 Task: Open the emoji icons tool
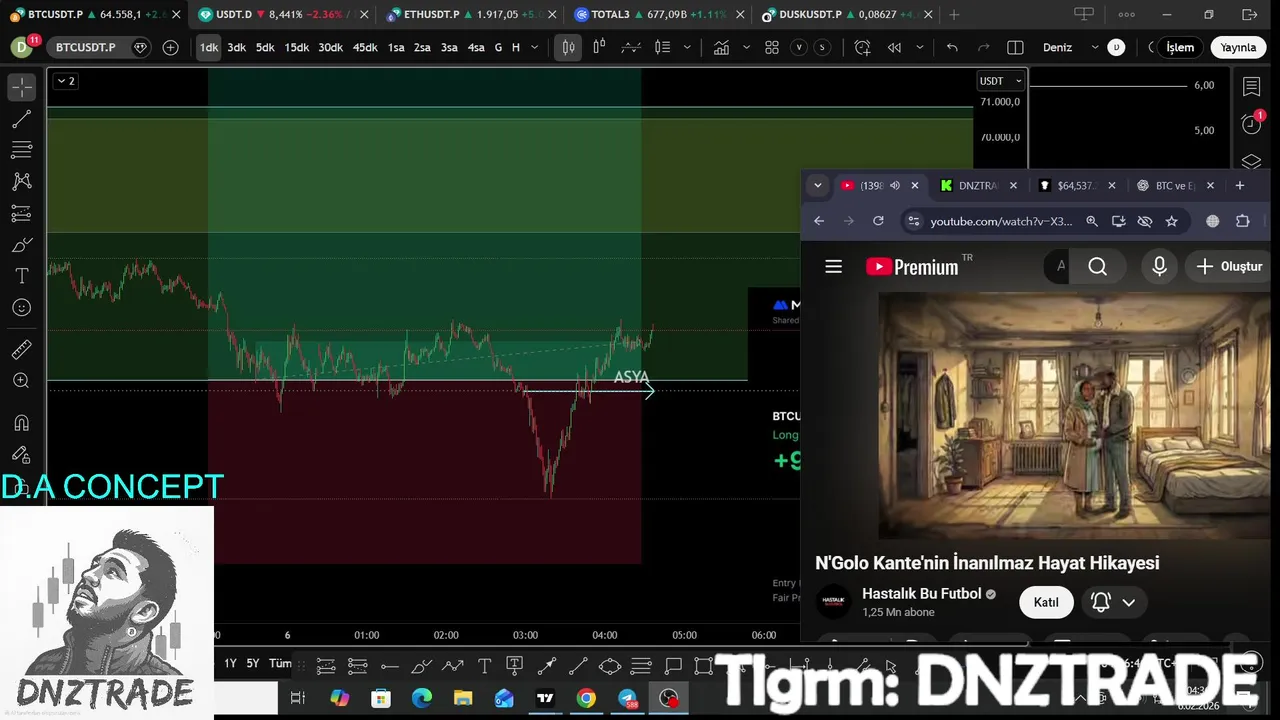[21, 308]
